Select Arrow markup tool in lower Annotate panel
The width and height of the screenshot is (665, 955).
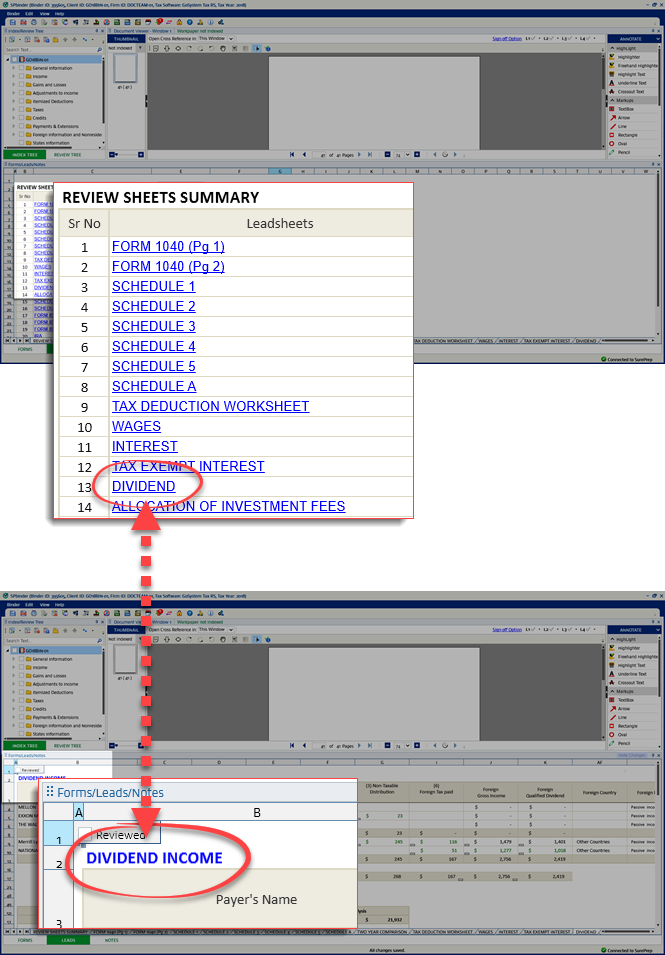[x=624, y=709]
